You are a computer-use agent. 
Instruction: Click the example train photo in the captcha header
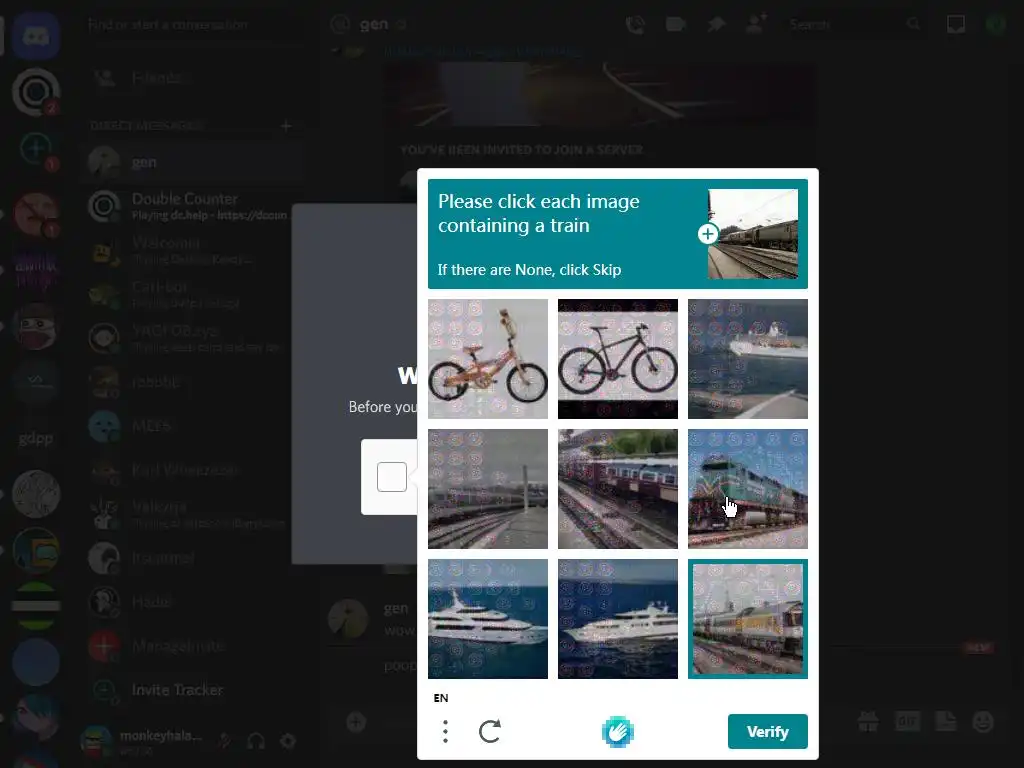(753, 234)
